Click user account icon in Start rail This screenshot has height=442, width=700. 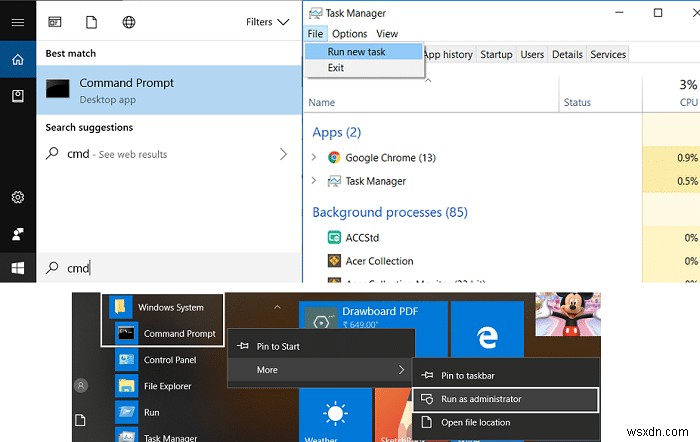coord(81,385)
